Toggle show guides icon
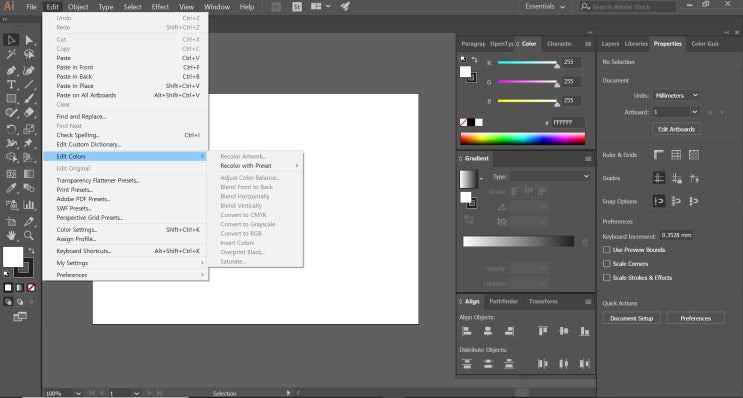 pos(659,178)
